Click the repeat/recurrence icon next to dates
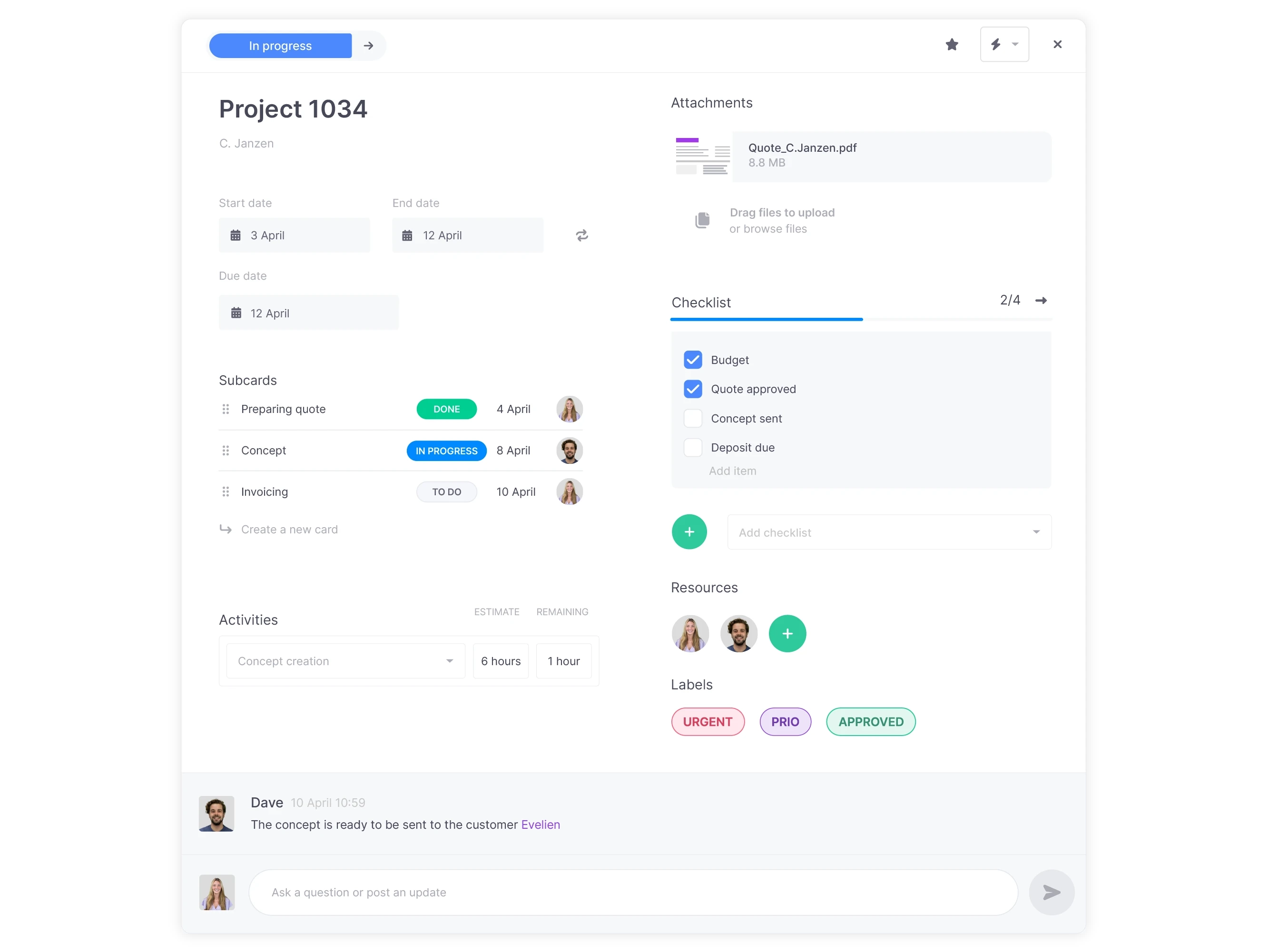 point(581,235)
